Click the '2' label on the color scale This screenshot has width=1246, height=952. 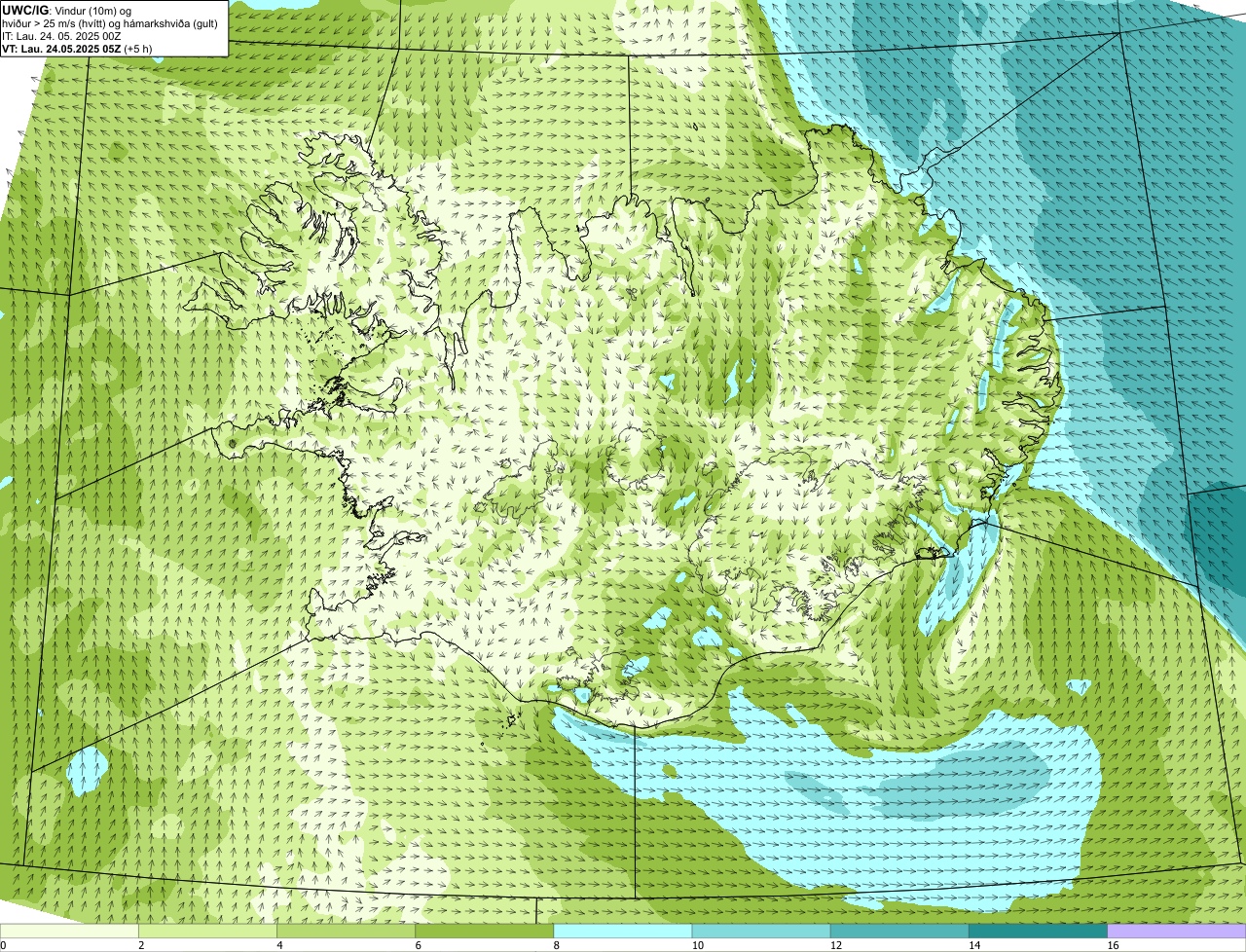[141, 945]
